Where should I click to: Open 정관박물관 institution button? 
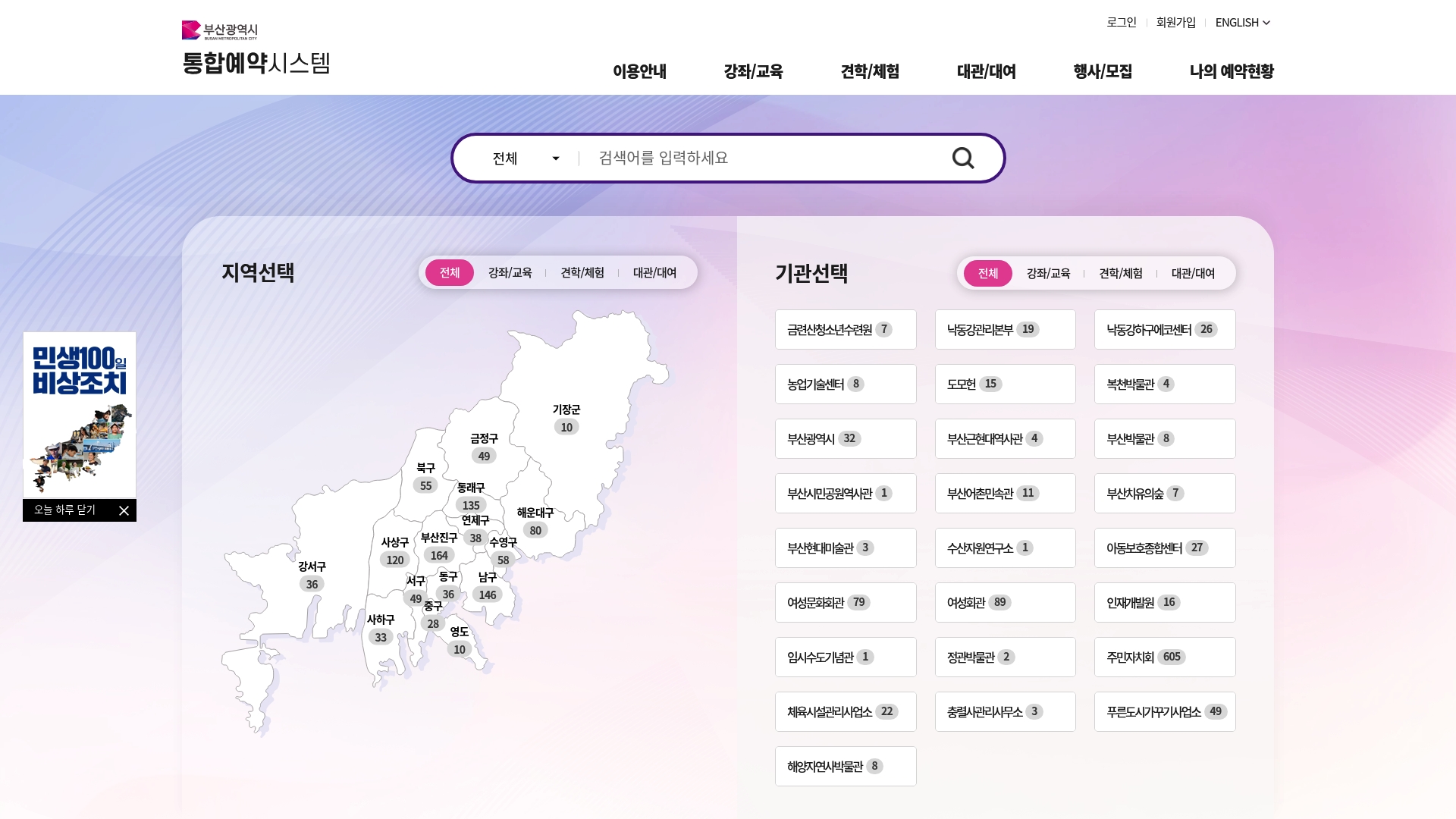click(1005, 657)
